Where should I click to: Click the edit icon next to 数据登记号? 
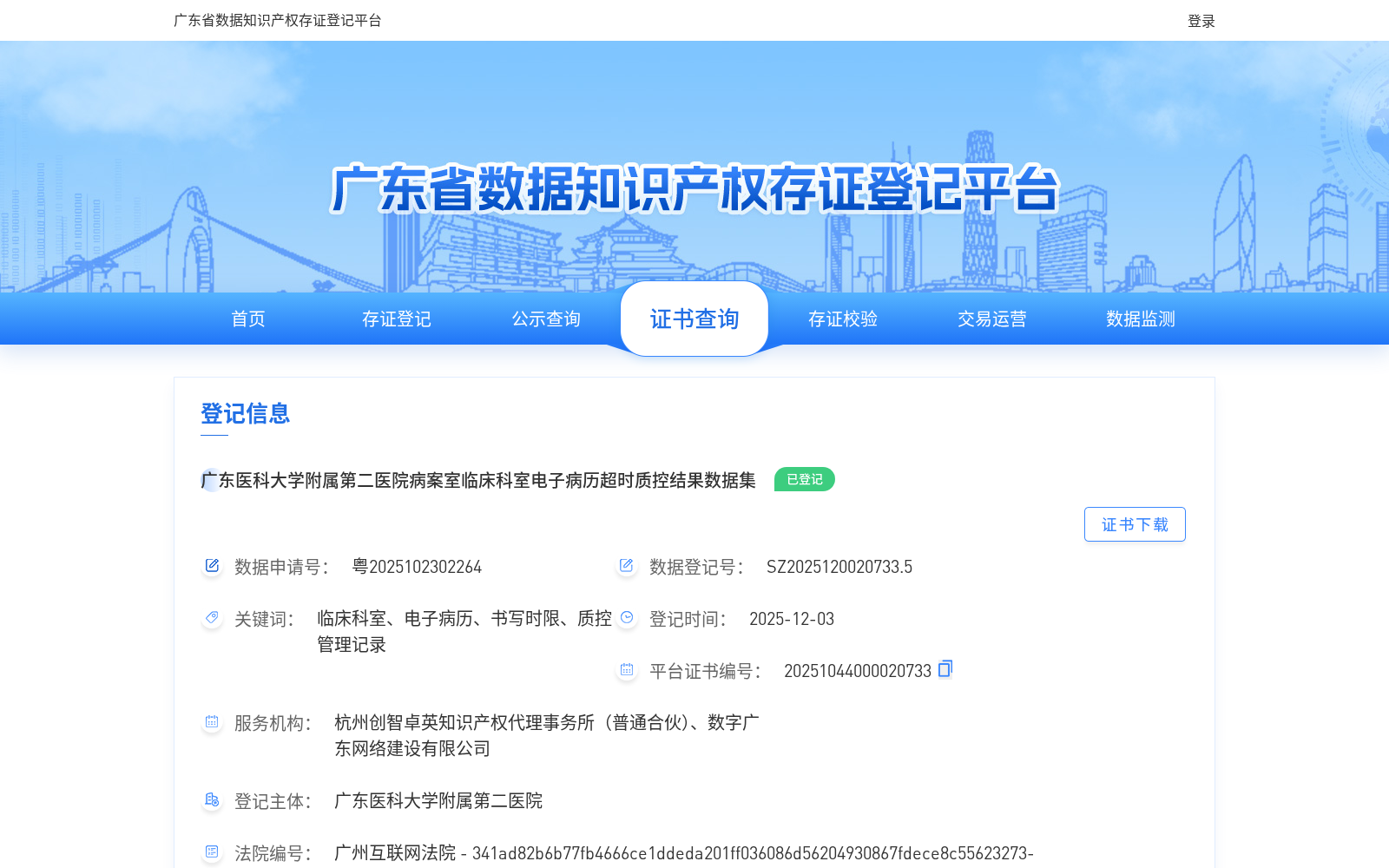(626, 566)
